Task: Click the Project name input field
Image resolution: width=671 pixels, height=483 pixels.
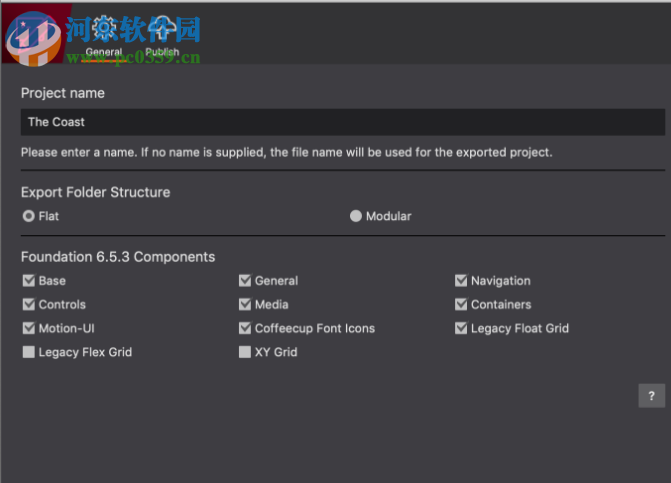Action: coord(343,122)
